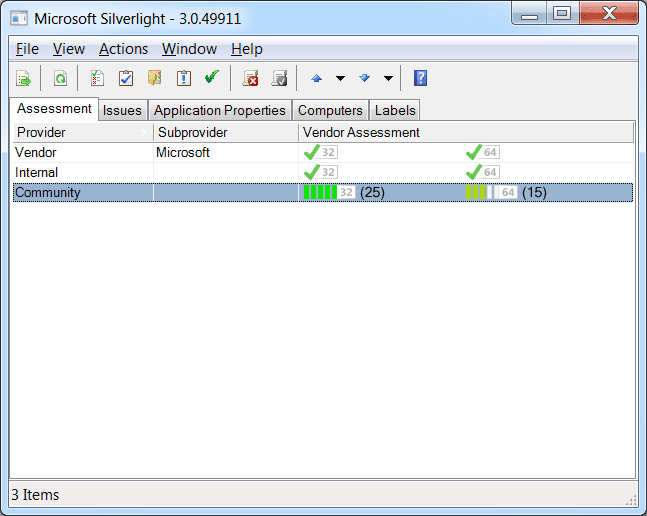This screenshot has width=647, height=516.
Task: Open dropdown next to blue down arrow
Action: 388,78
